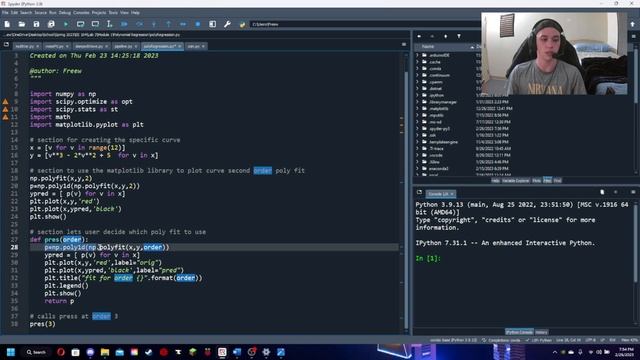Execute the current debug line
This screenshot has width=640, height=360.
click(x=139, y=24)
